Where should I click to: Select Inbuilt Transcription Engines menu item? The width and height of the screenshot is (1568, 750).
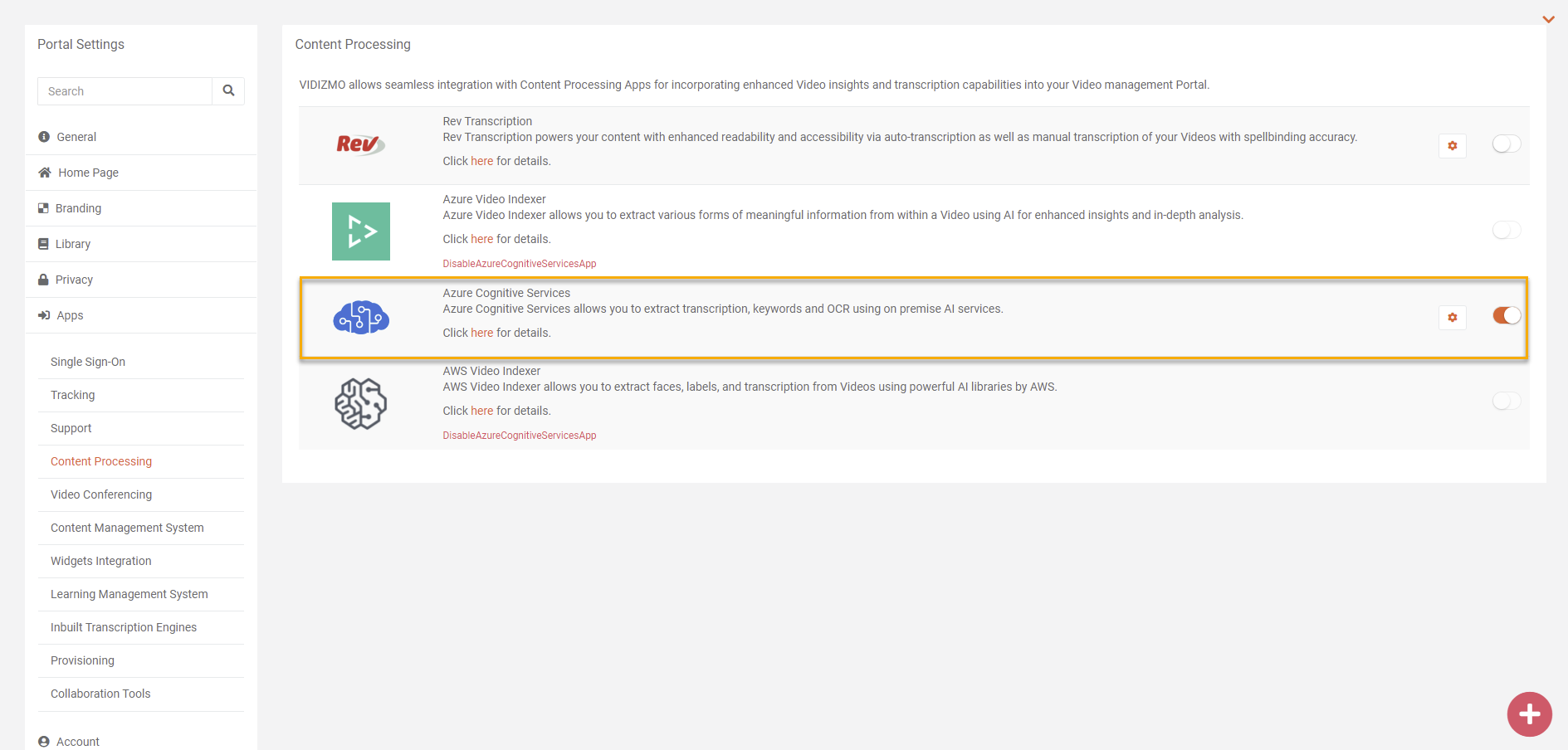coord(124,627)
